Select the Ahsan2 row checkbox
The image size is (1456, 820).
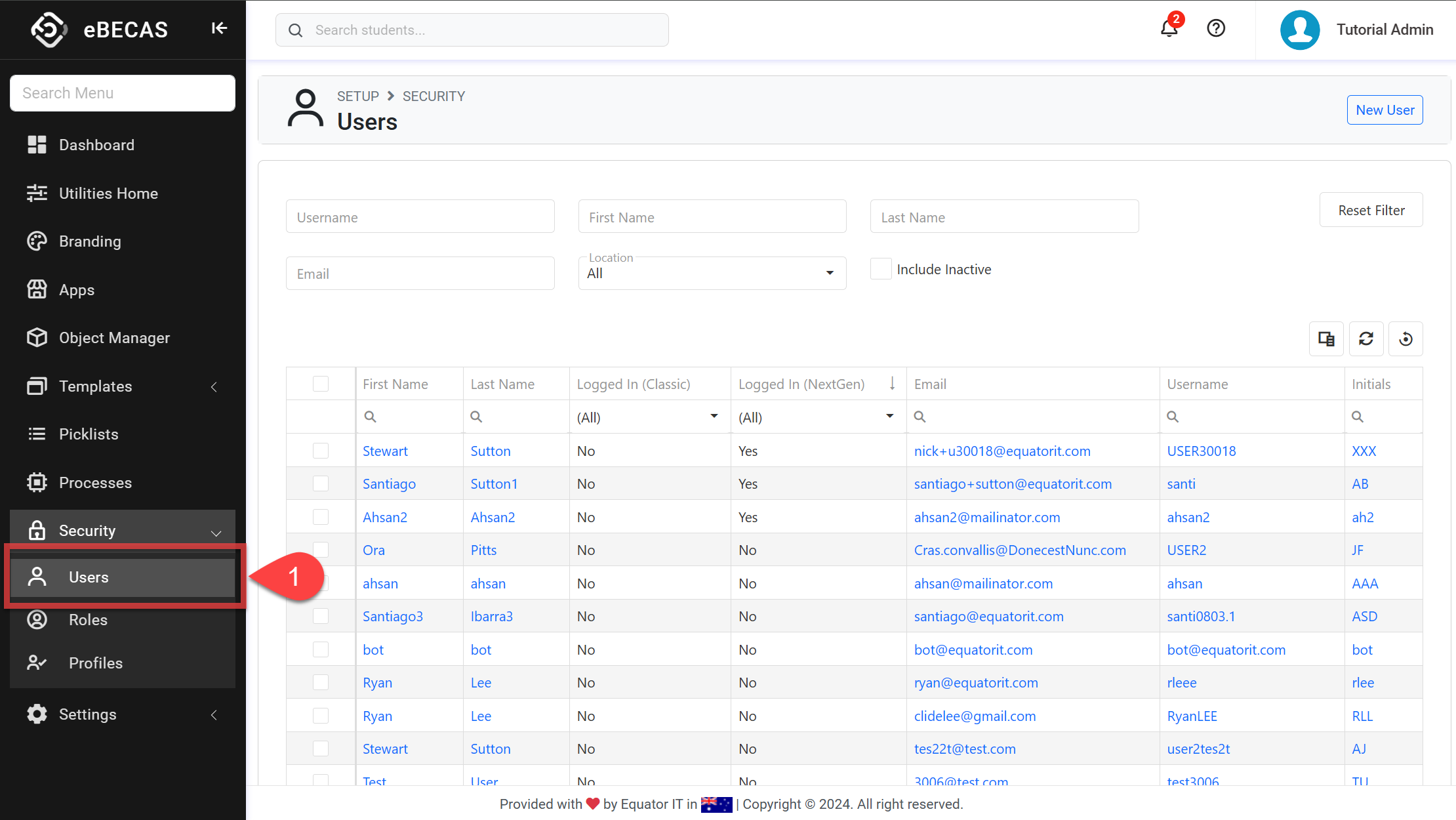[x=321, y=517]
